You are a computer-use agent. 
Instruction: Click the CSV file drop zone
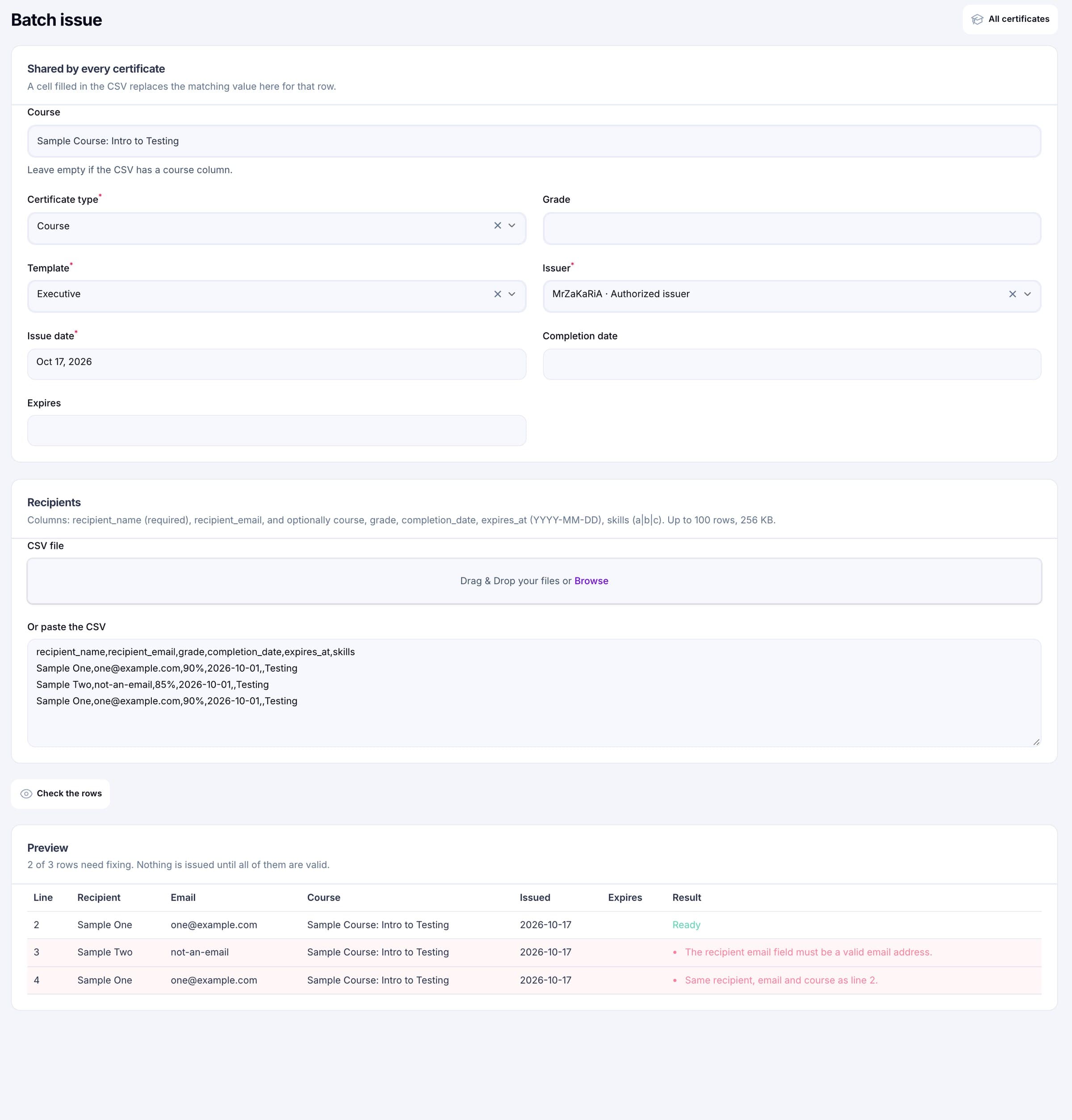pos(534,581)
